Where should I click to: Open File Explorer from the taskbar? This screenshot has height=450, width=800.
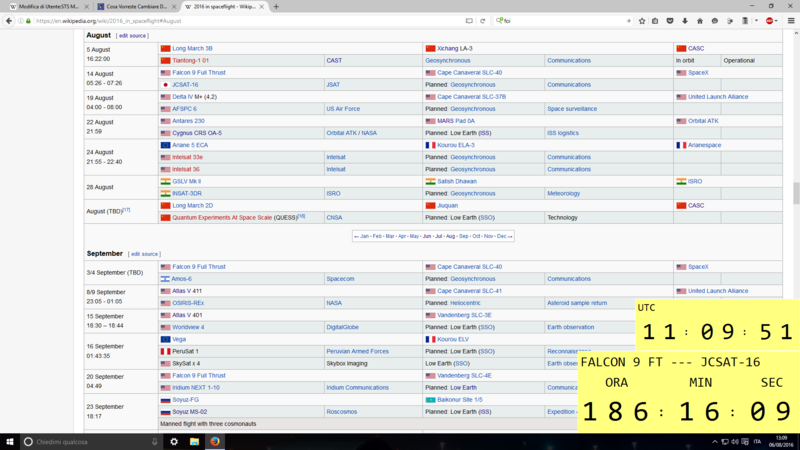point(194,441)
